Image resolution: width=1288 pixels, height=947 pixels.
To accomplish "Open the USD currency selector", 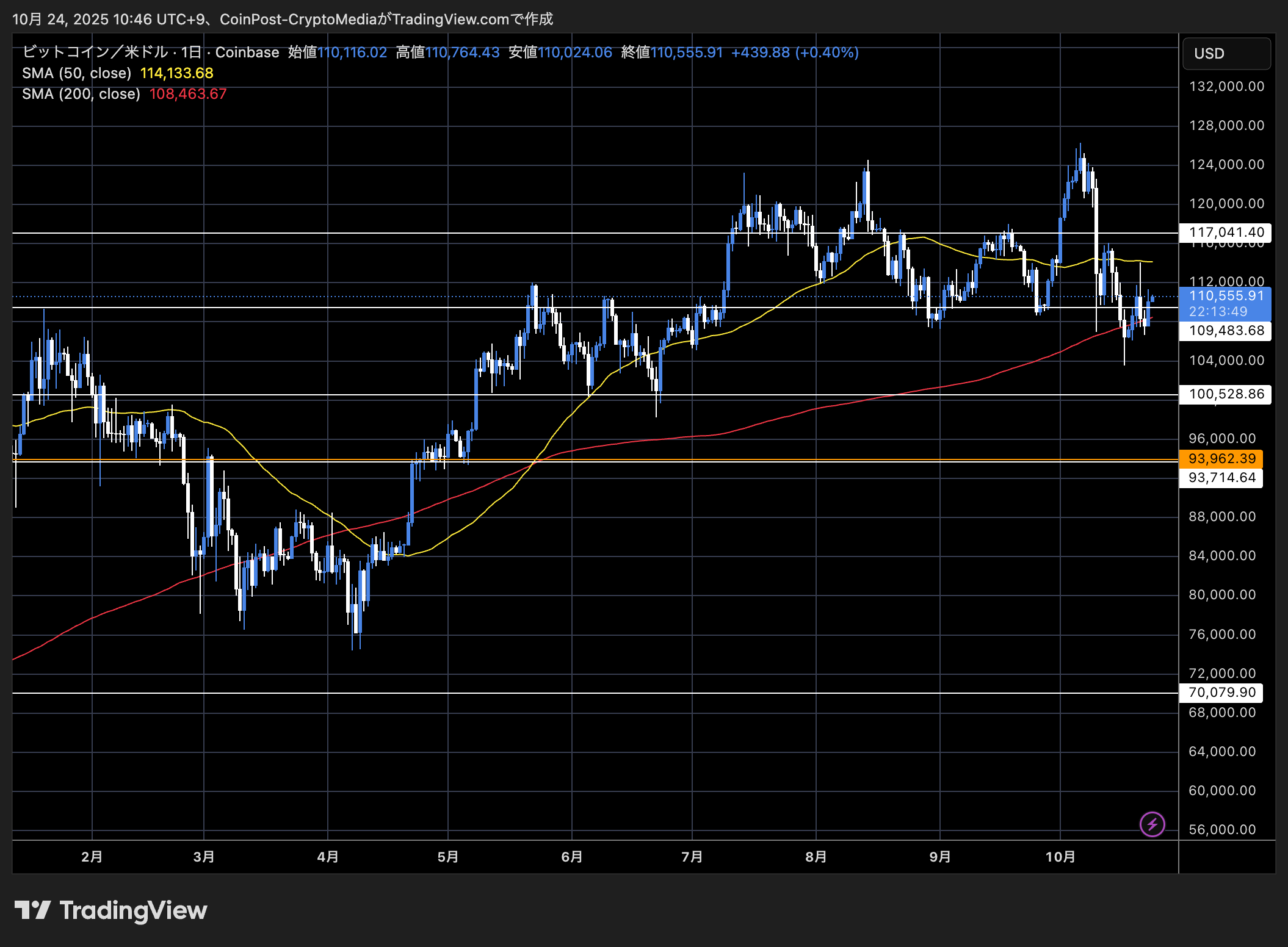I will coord(1226,54).
